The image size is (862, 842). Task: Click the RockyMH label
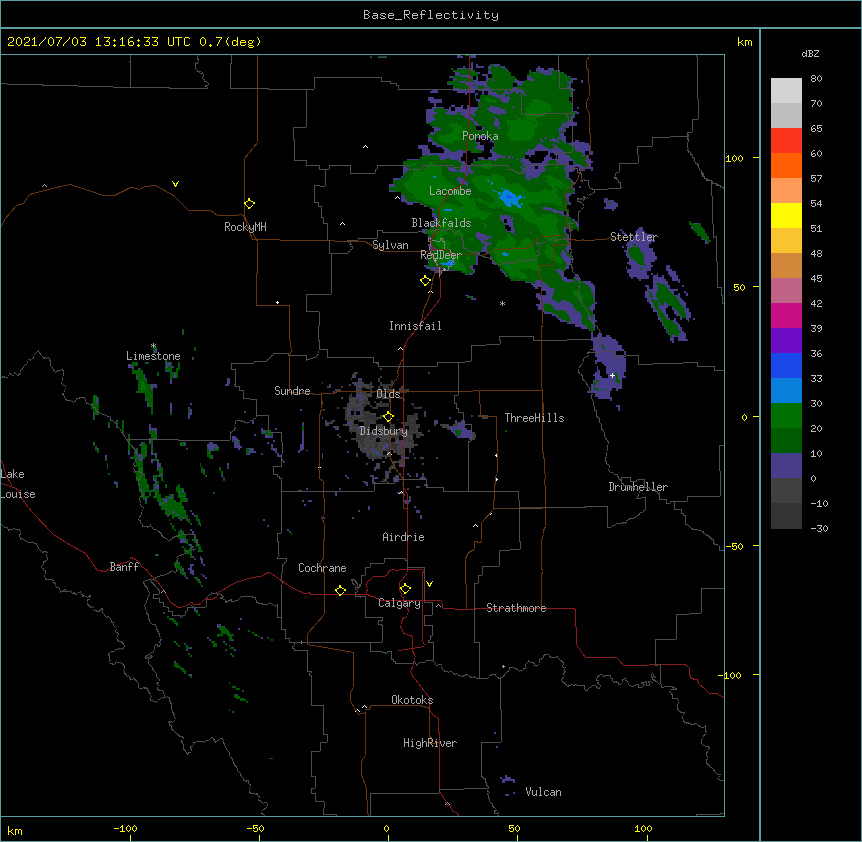pos(245,227)
